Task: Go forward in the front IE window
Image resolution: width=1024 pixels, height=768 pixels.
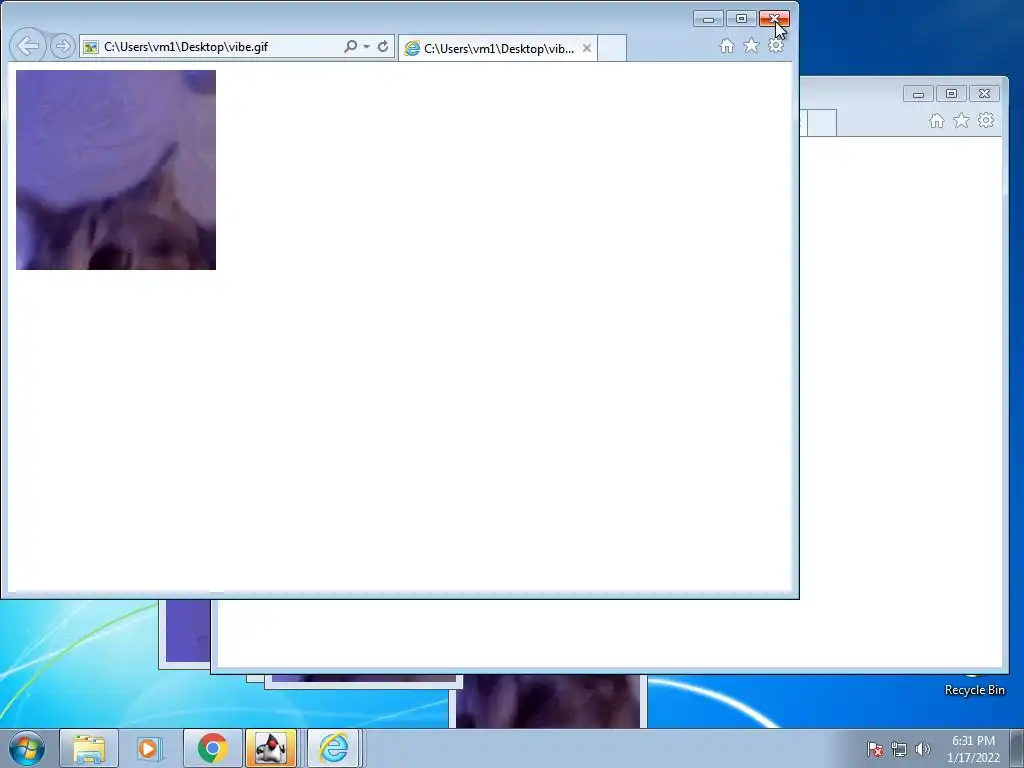Action: [x=63, y=46]
